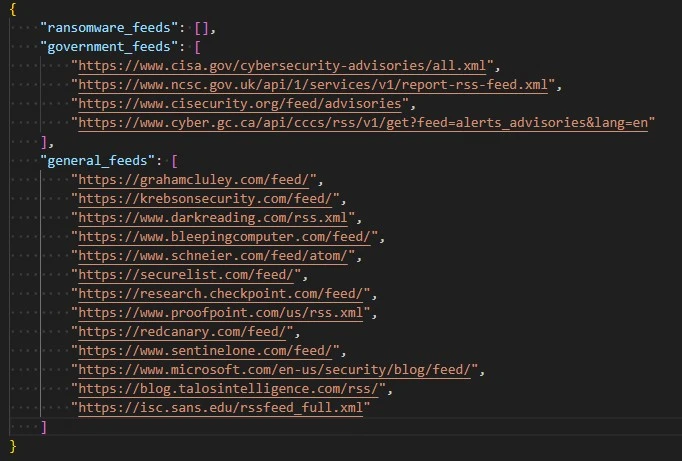Viewport: 682px width, 461px height.
Task: Follow the blog.talosintelligence.com rss link
Action: [x=228, y=389]
